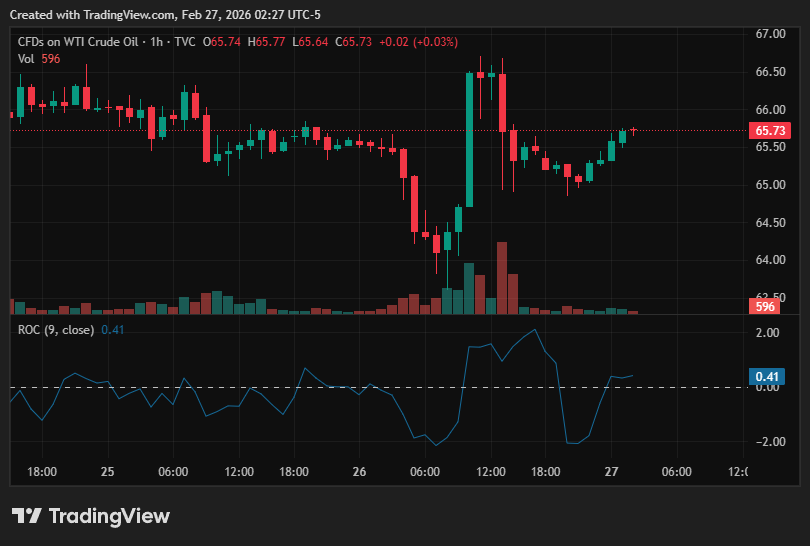
Task: Click the 64.00 price axis label
Action: tap(770, 260)
